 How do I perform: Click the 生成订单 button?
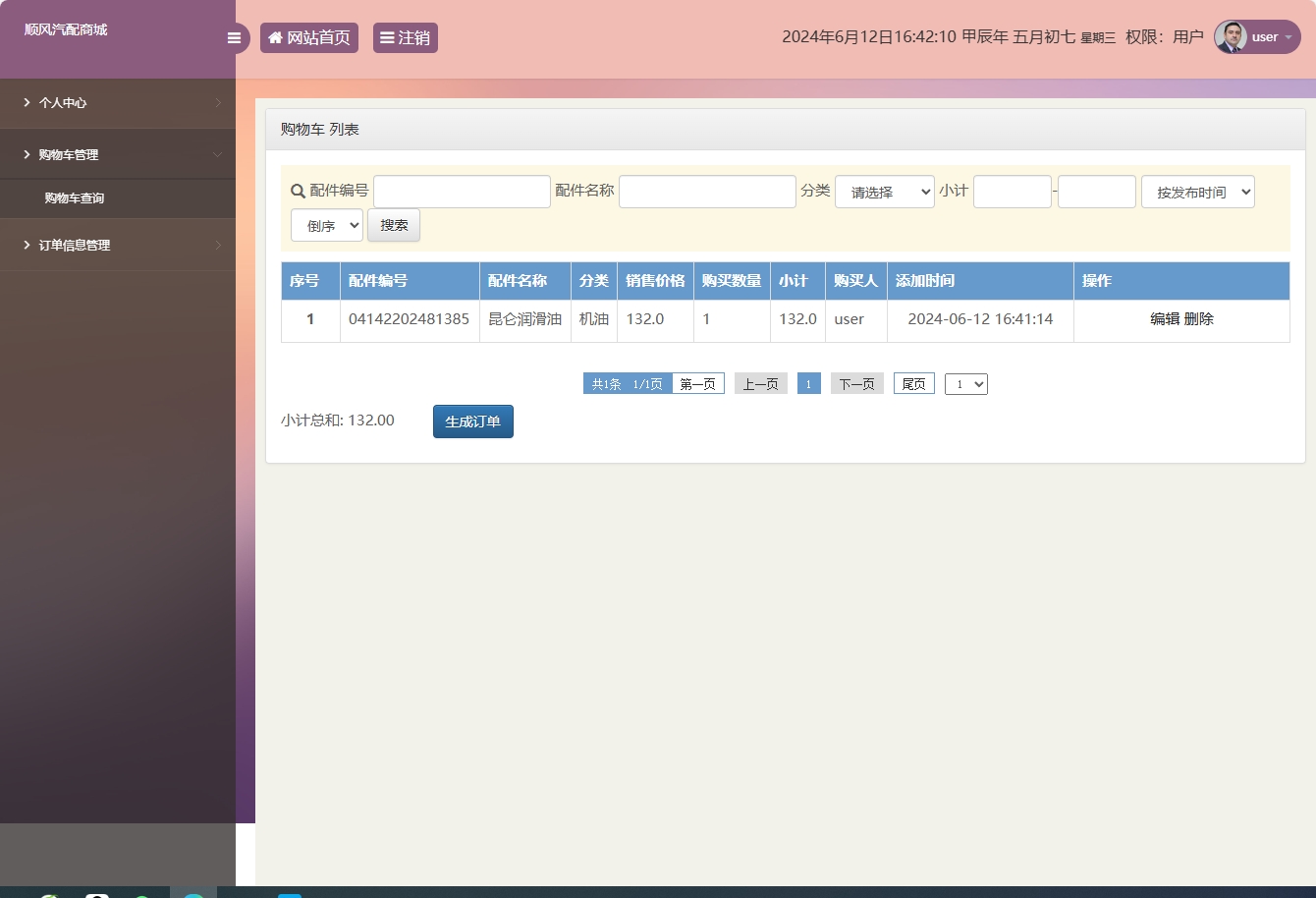(472, 421)
